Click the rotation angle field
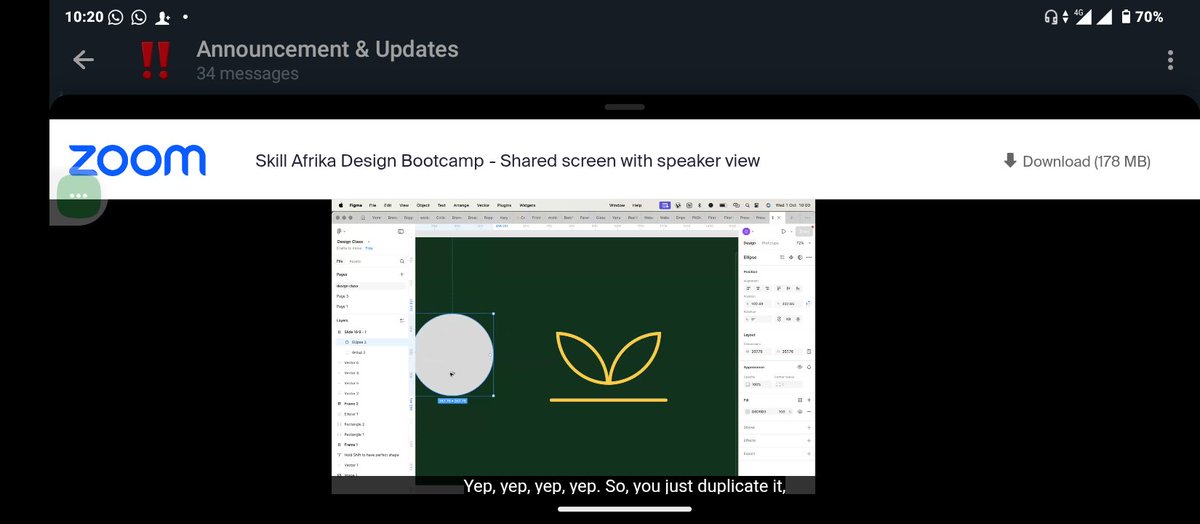 point(757,319)
